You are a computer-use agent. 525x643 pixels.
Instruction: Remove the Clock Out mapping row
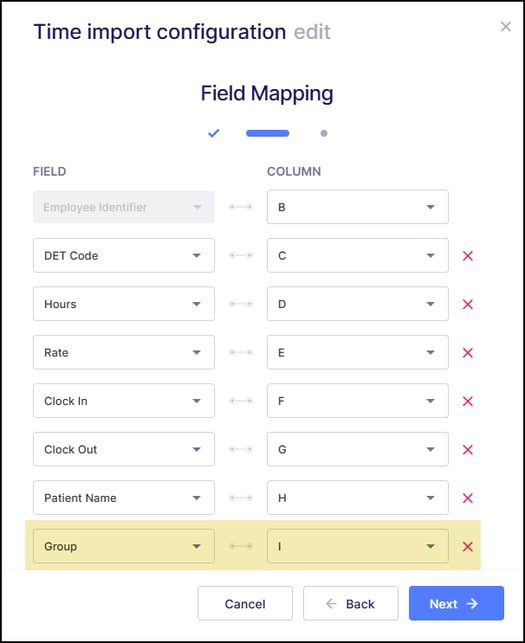[x=468, y=449]
